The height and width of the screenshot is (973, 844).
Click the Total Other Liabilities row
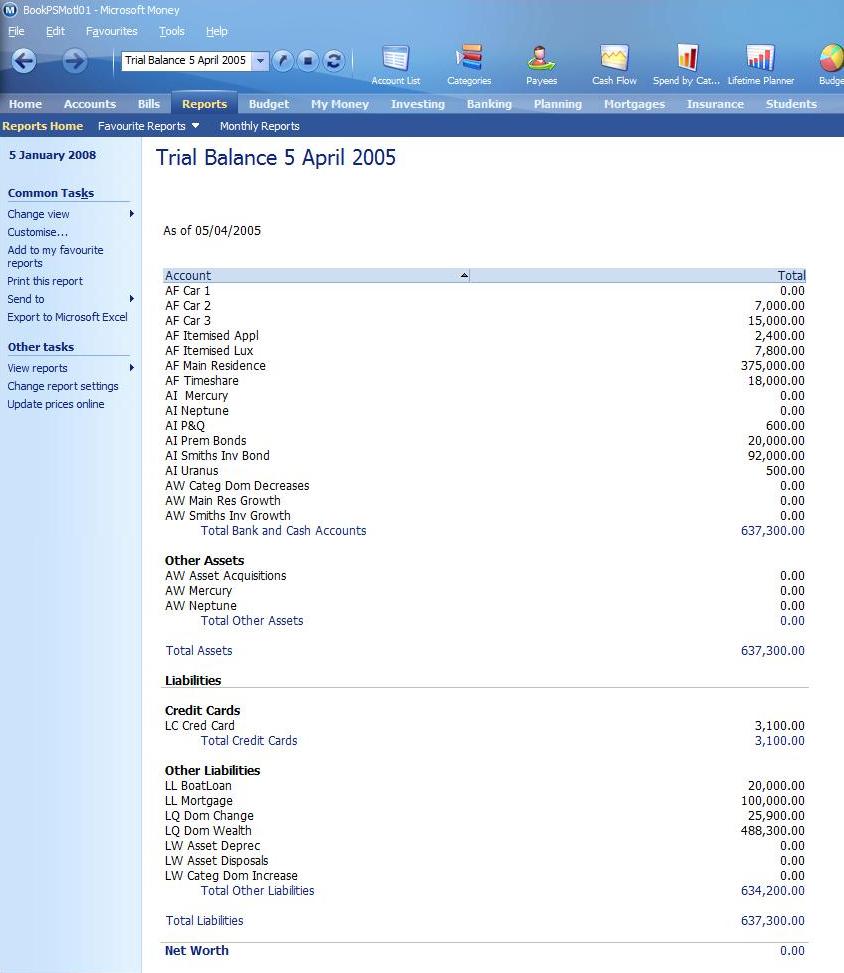click(x=485, y=890)
